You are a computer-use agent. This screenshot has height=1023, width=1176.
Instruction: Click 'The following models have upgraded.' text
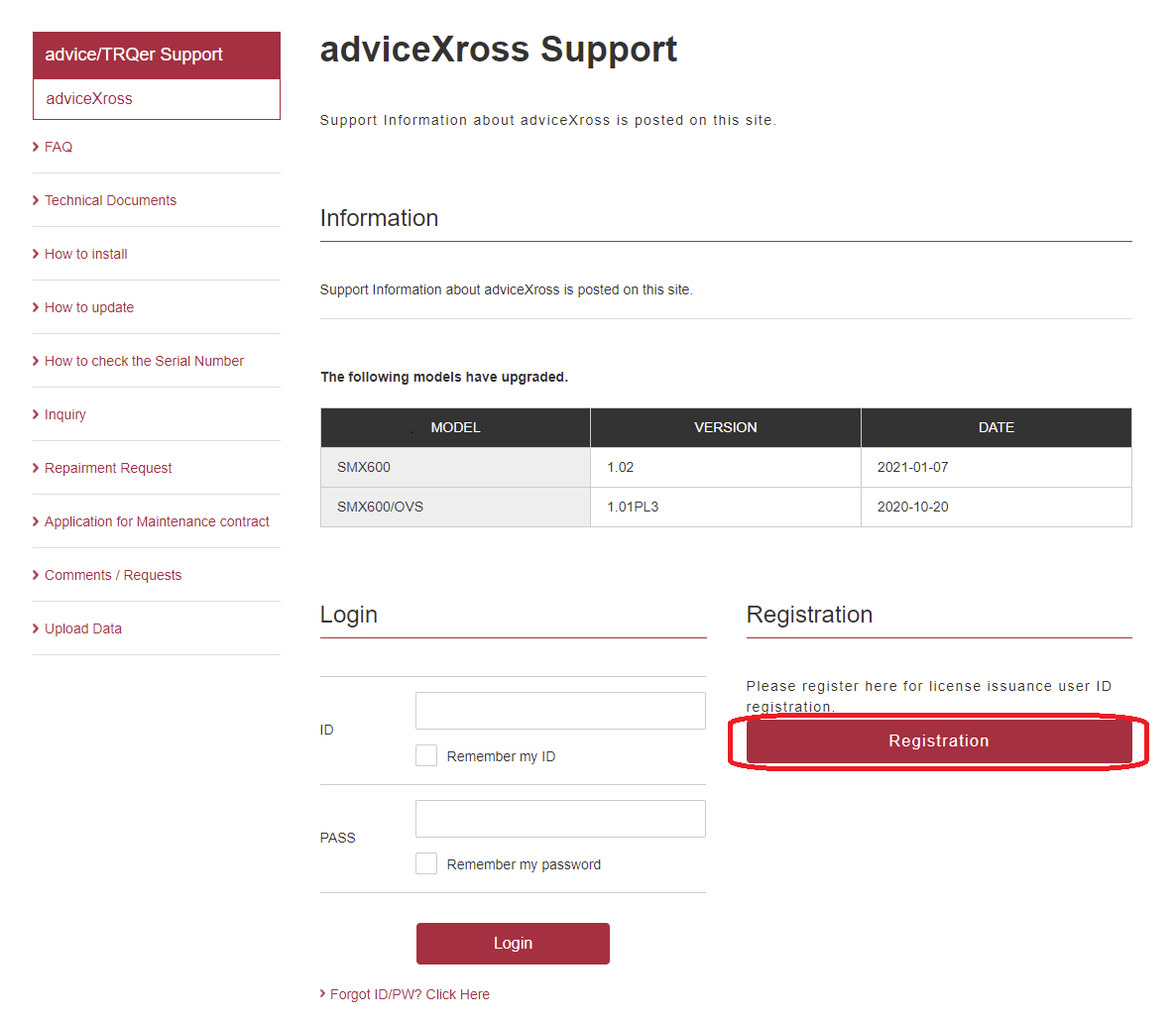point(444,378)
